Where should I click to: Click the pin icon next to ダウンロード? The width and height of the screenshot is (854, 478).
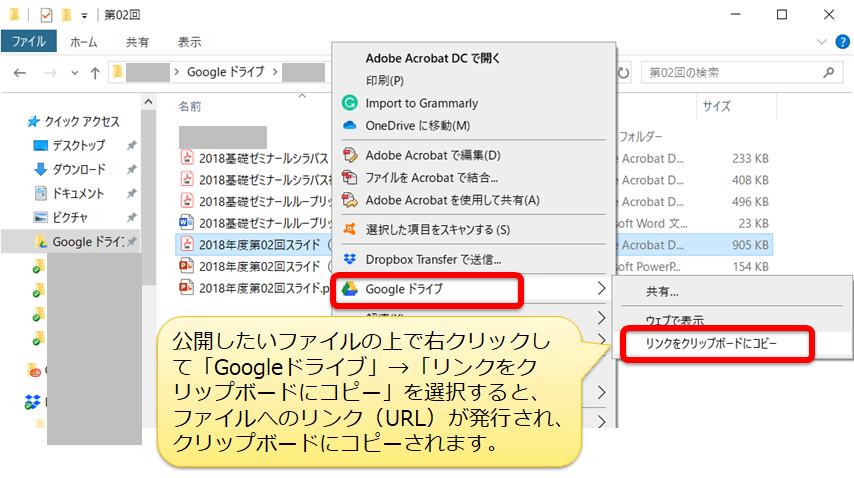click(x=131, y=169)
